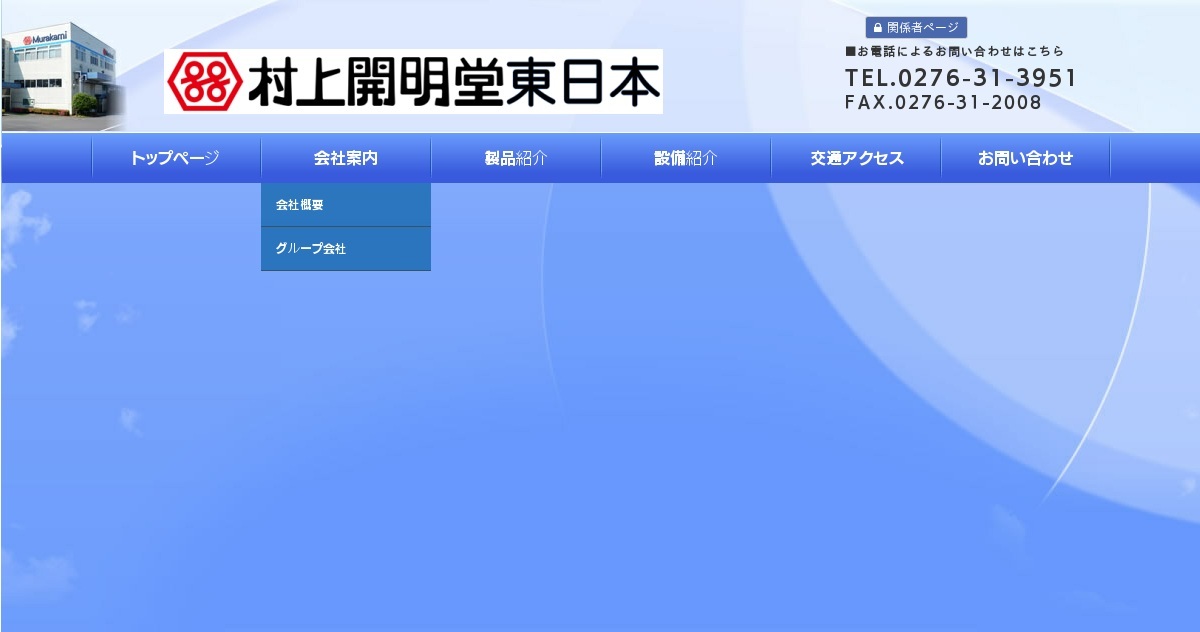Choose グループ会社 from the dropdown

coord(346,249)
